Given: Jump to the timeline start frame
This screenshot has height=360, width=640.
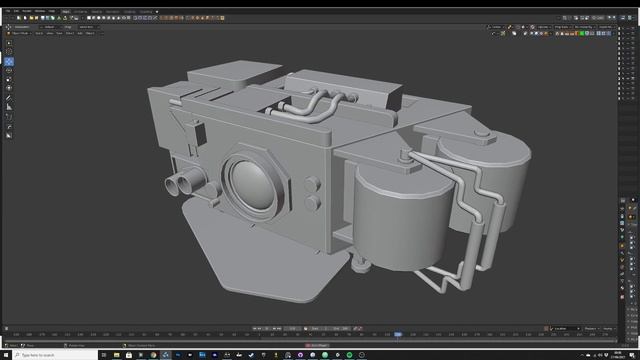Looking at the screenshot, I should [255, 329].
